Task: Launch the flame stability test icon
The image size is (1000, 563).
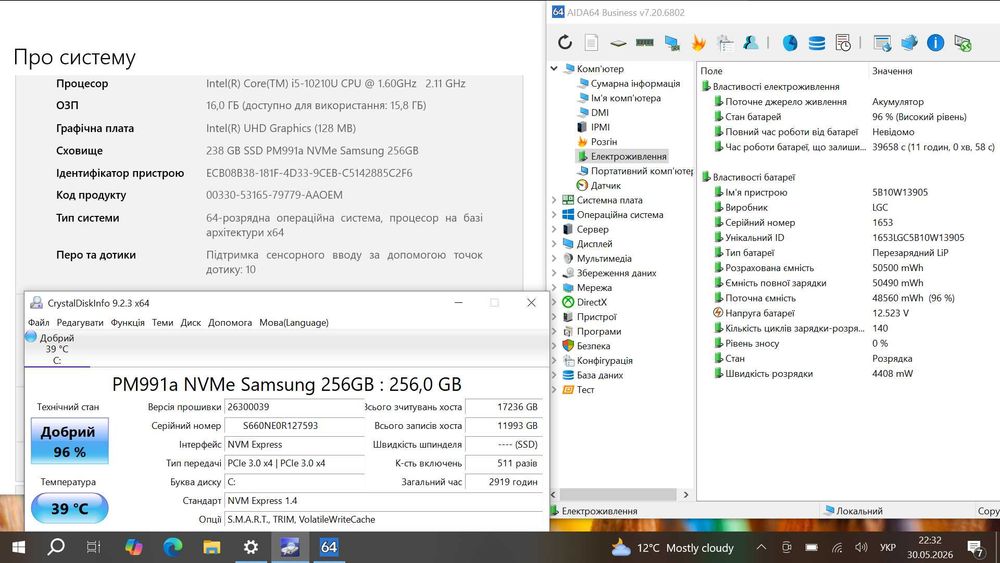Action: [x=698, y=43]
